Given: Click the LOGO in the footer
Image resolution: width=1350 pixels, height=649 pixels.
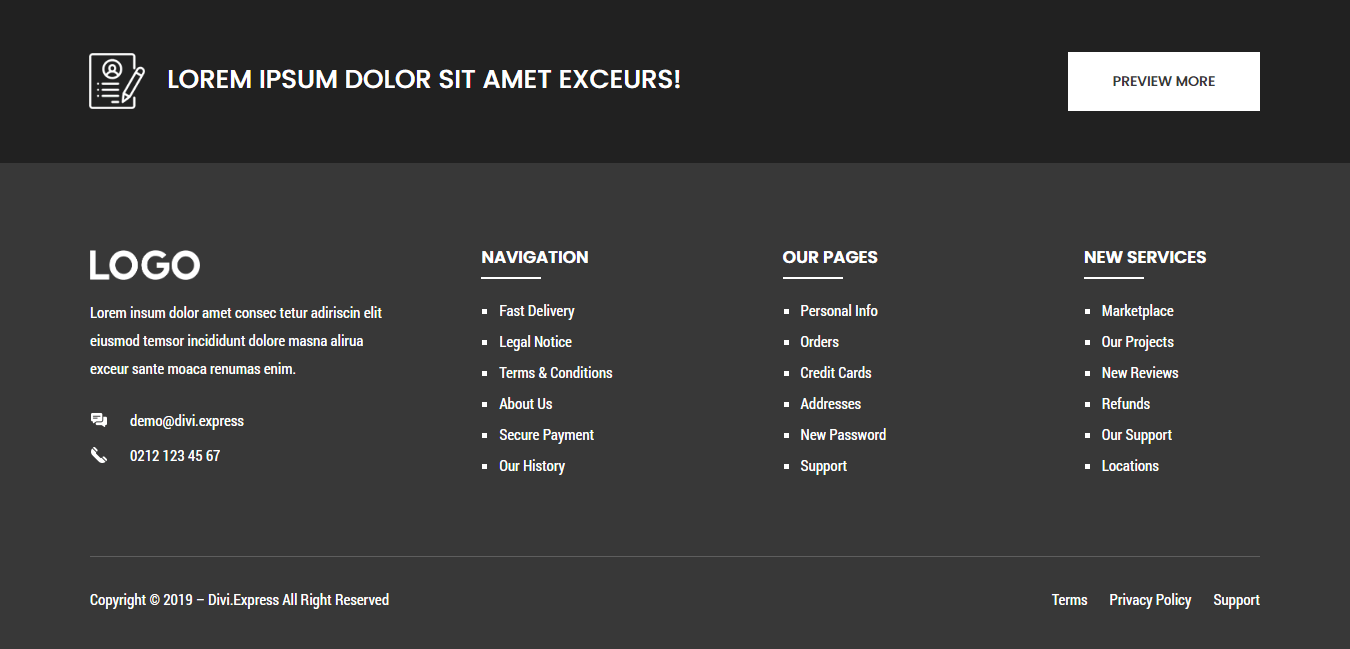Looking at the screenshot, I should pos(145,265).
